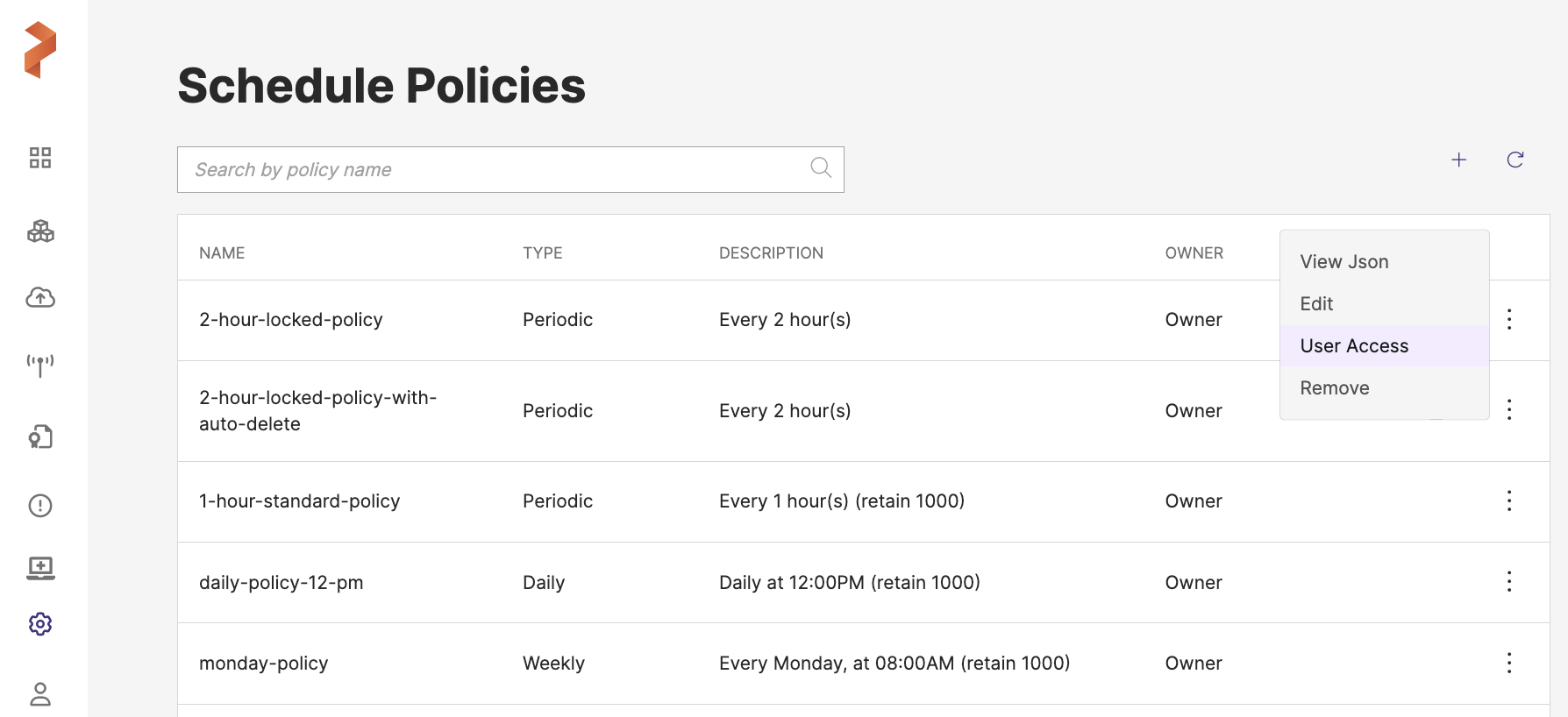The image size is (1568, 717).
Task: Open actions menu for monday-policy
Action: [x=1509, y=663]
